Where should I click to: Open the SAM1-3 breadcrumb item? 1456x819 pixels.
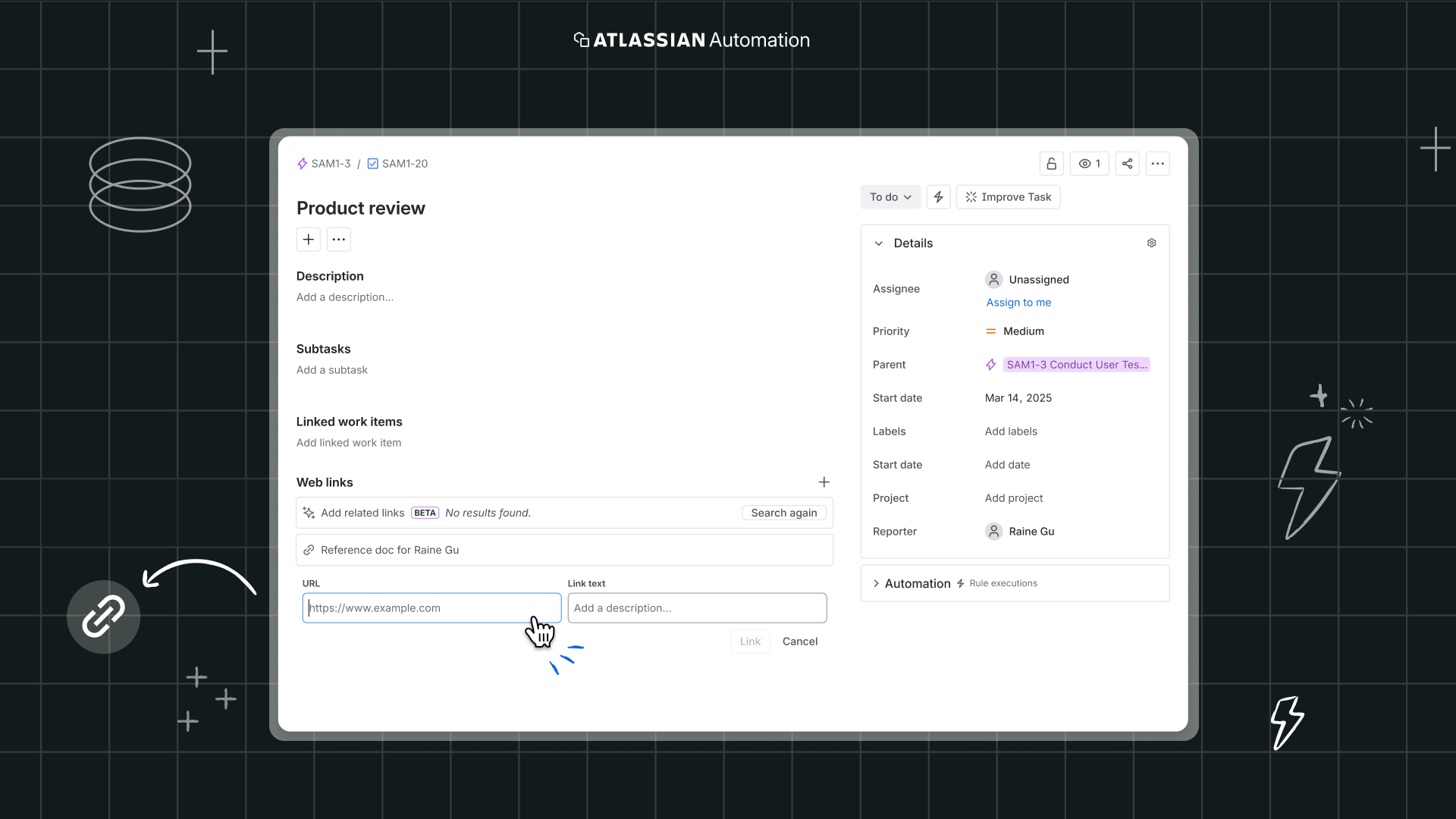coord(331,163)
